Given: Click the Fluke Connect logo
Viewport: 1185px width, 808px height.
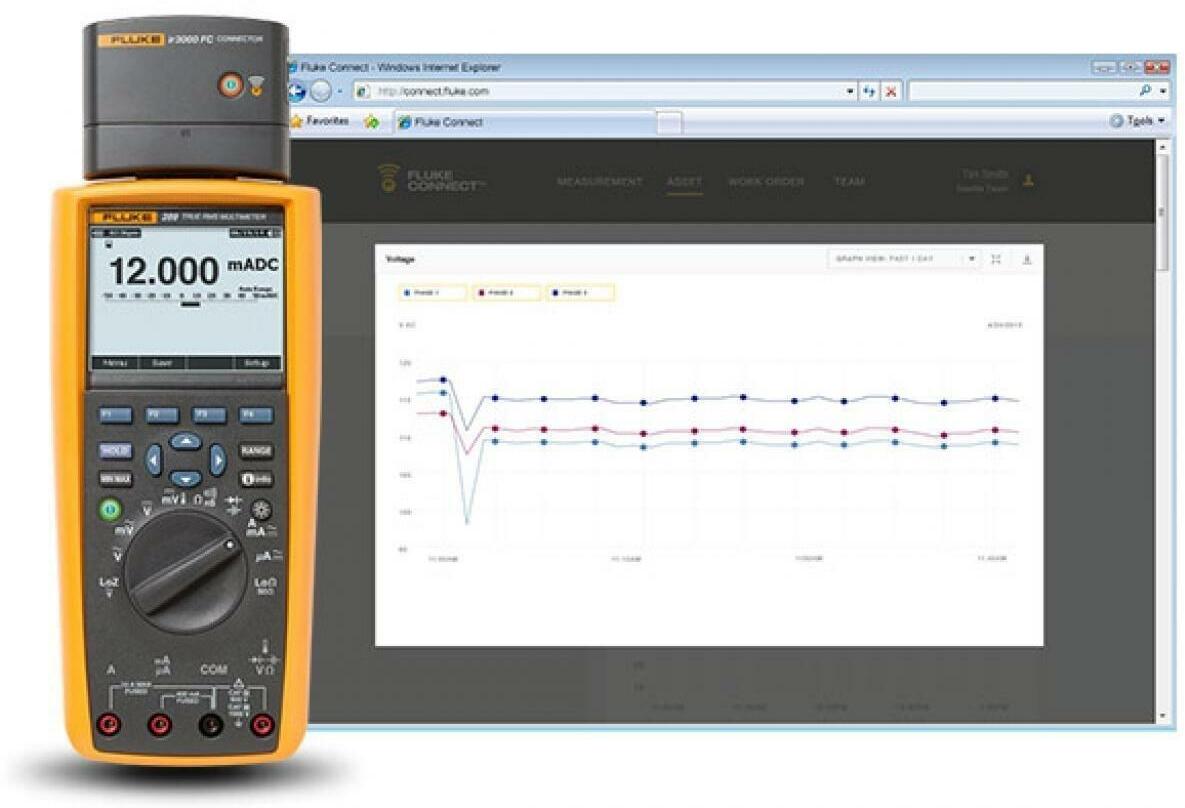Looking at the screenshot, I should point(431,179).
